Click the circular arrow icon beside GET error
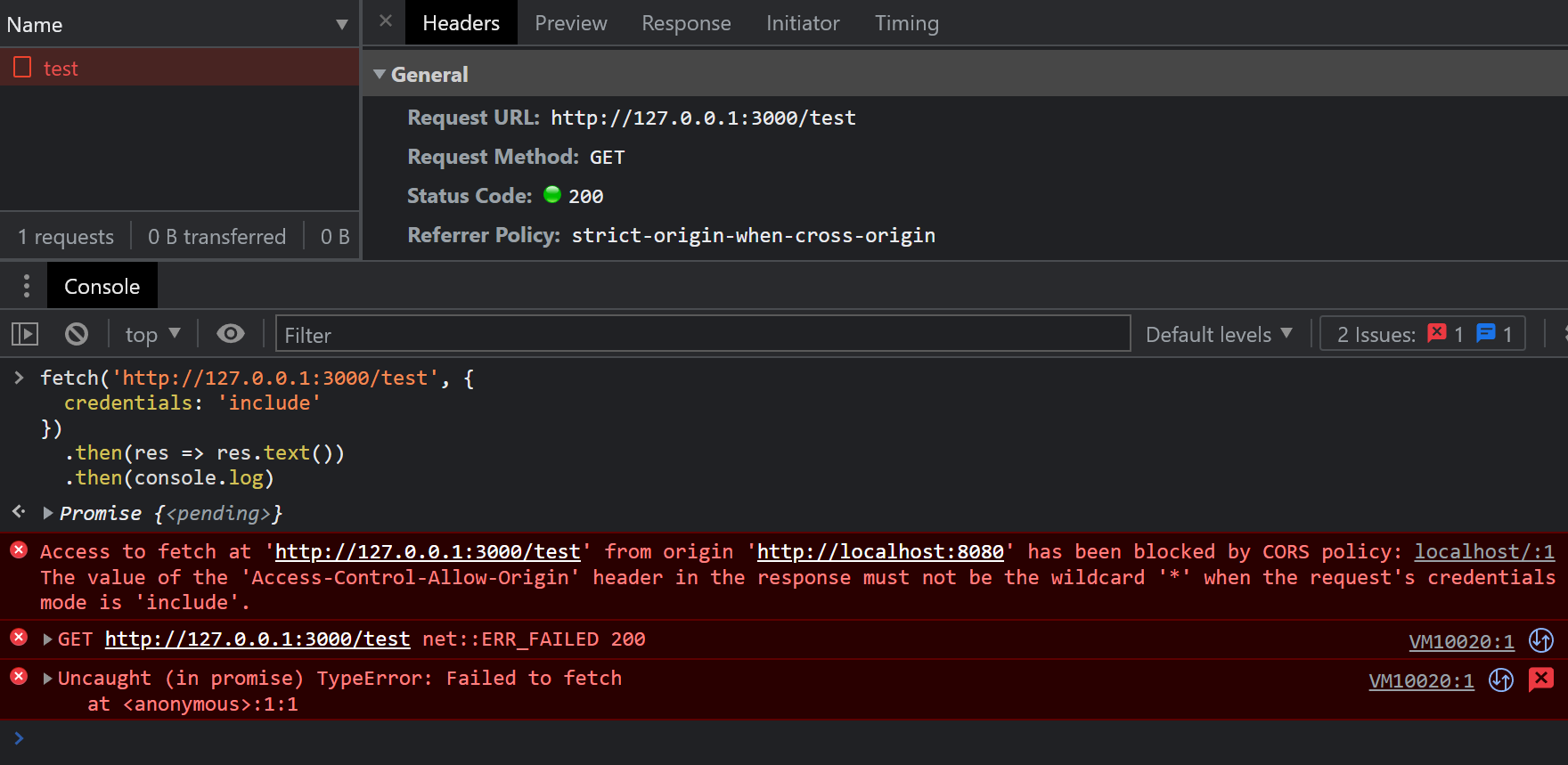Screen dimensions: 1568x765 (x=1540, y=640)
